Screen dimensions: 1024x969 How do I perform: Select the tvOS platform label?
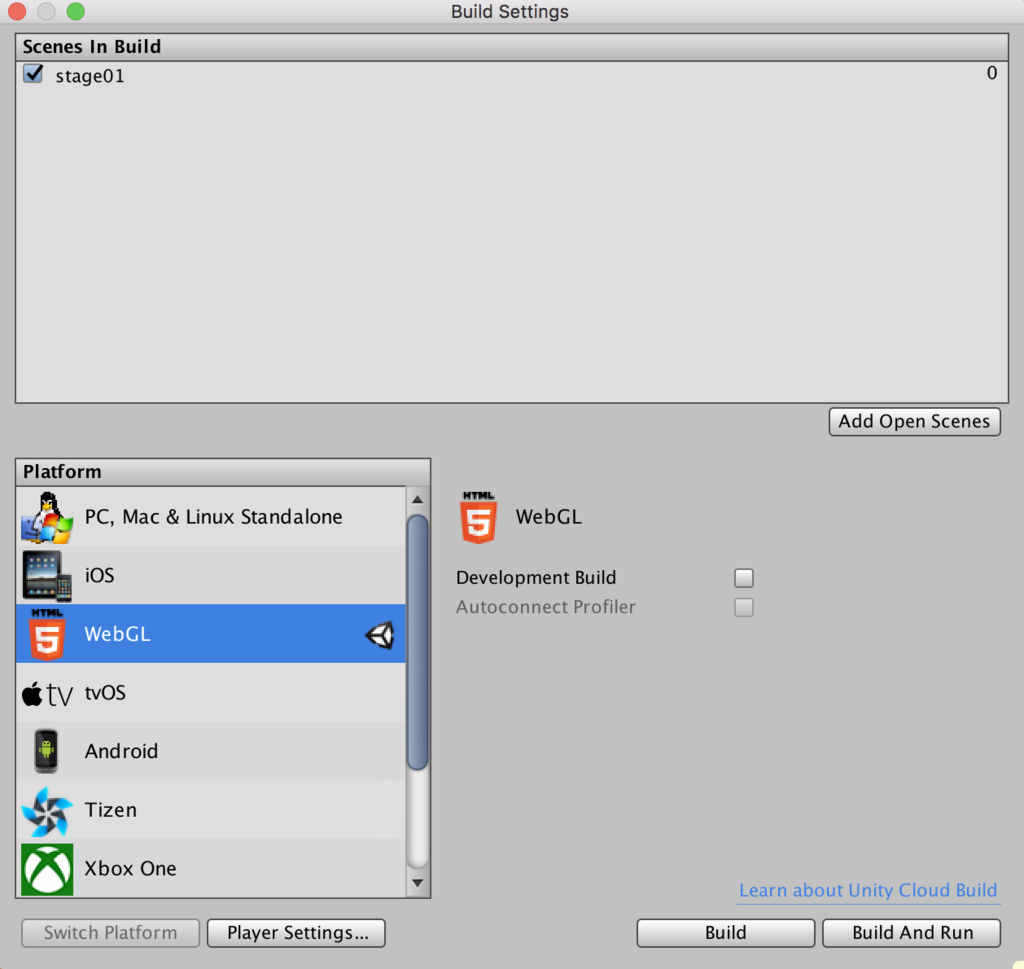[105, 693]
